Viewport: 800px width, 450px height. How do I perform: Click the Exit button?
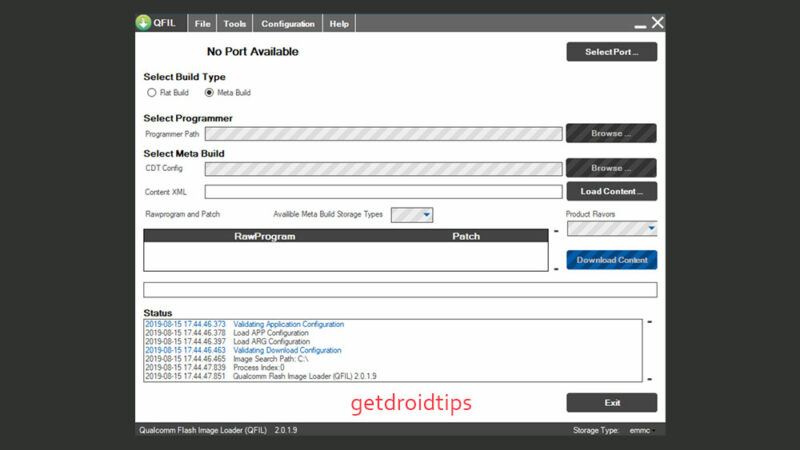tap(612, 403)
